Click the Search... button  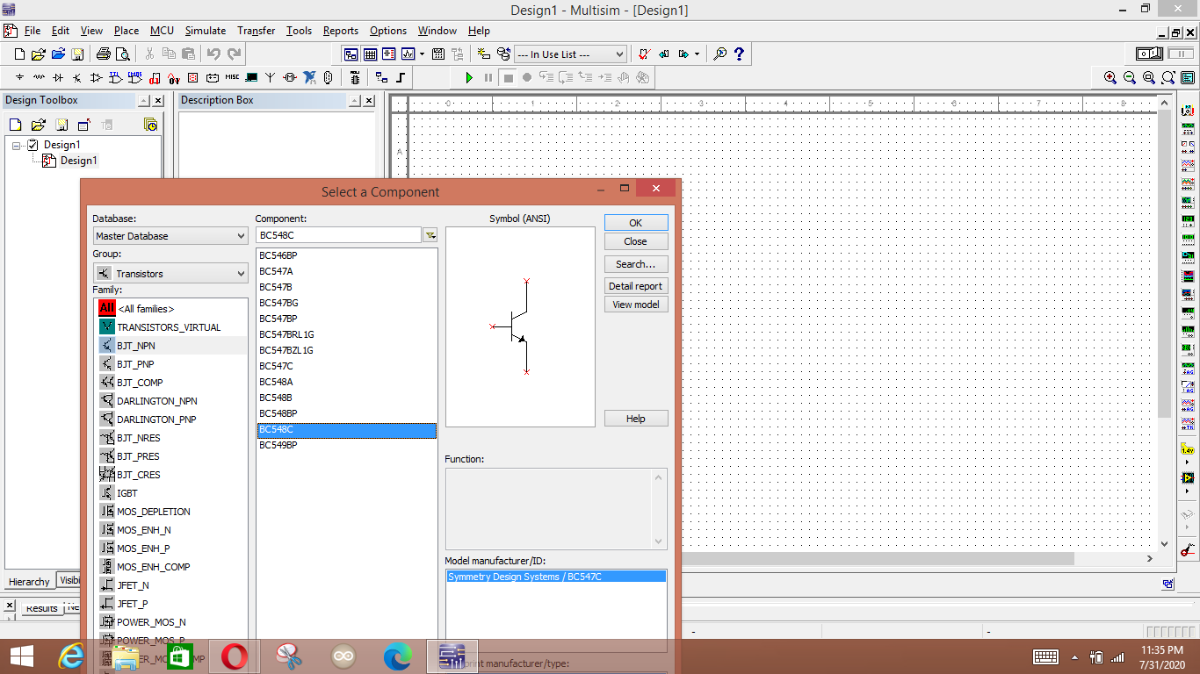click(635, 264)
